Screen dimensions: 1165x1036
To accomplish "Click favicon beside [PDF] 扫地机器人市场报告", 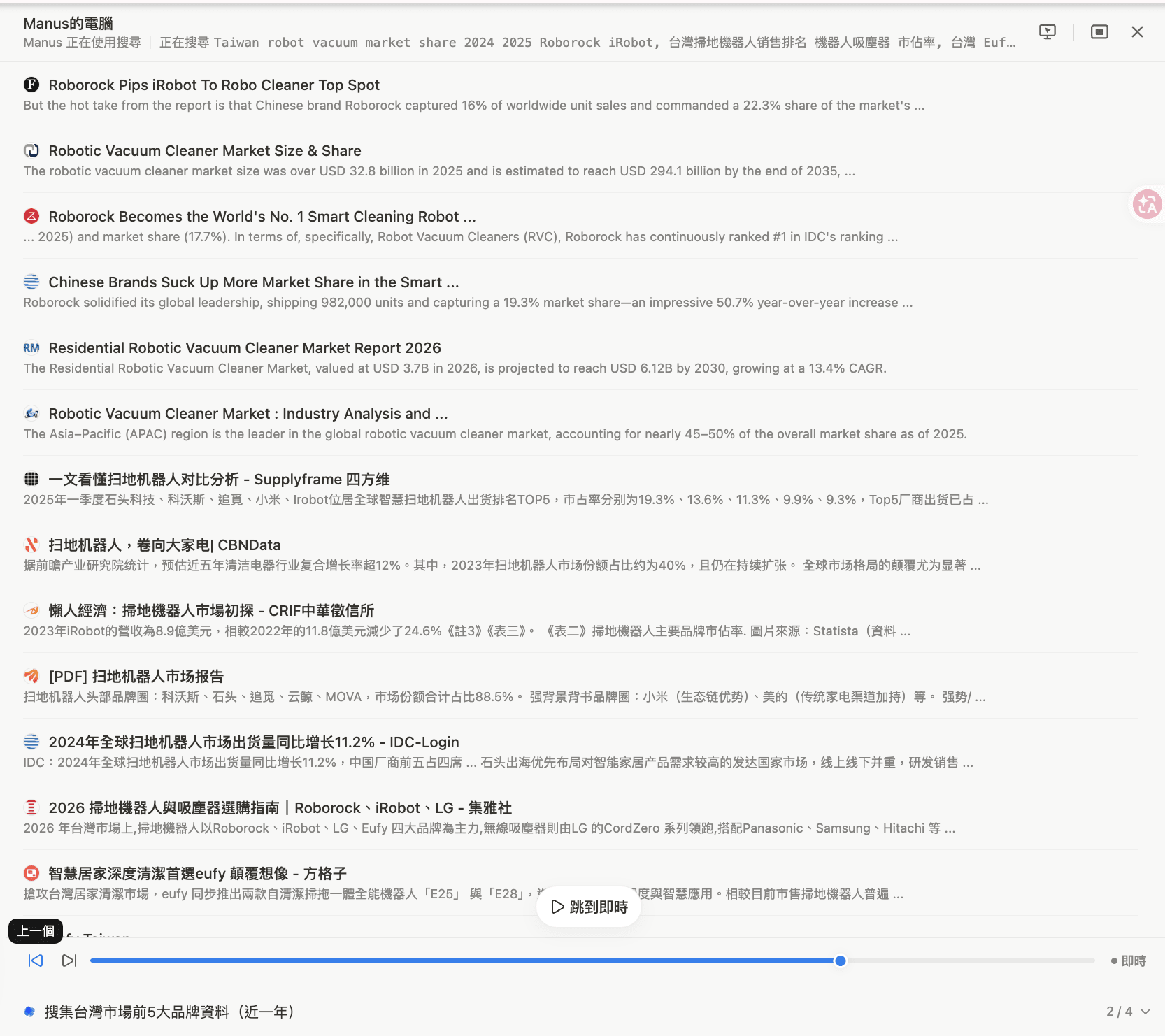I will tap(31, 676).
